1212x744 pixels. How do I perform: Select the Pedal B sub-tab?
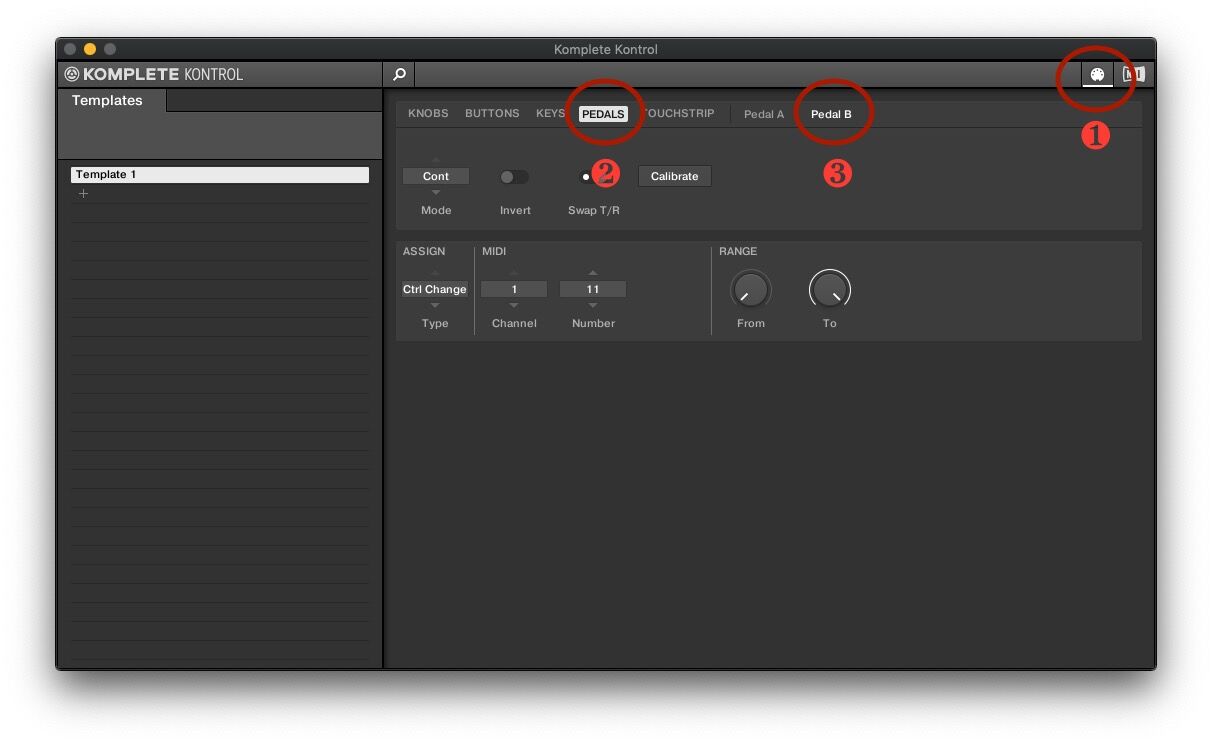tap(831, 114)
